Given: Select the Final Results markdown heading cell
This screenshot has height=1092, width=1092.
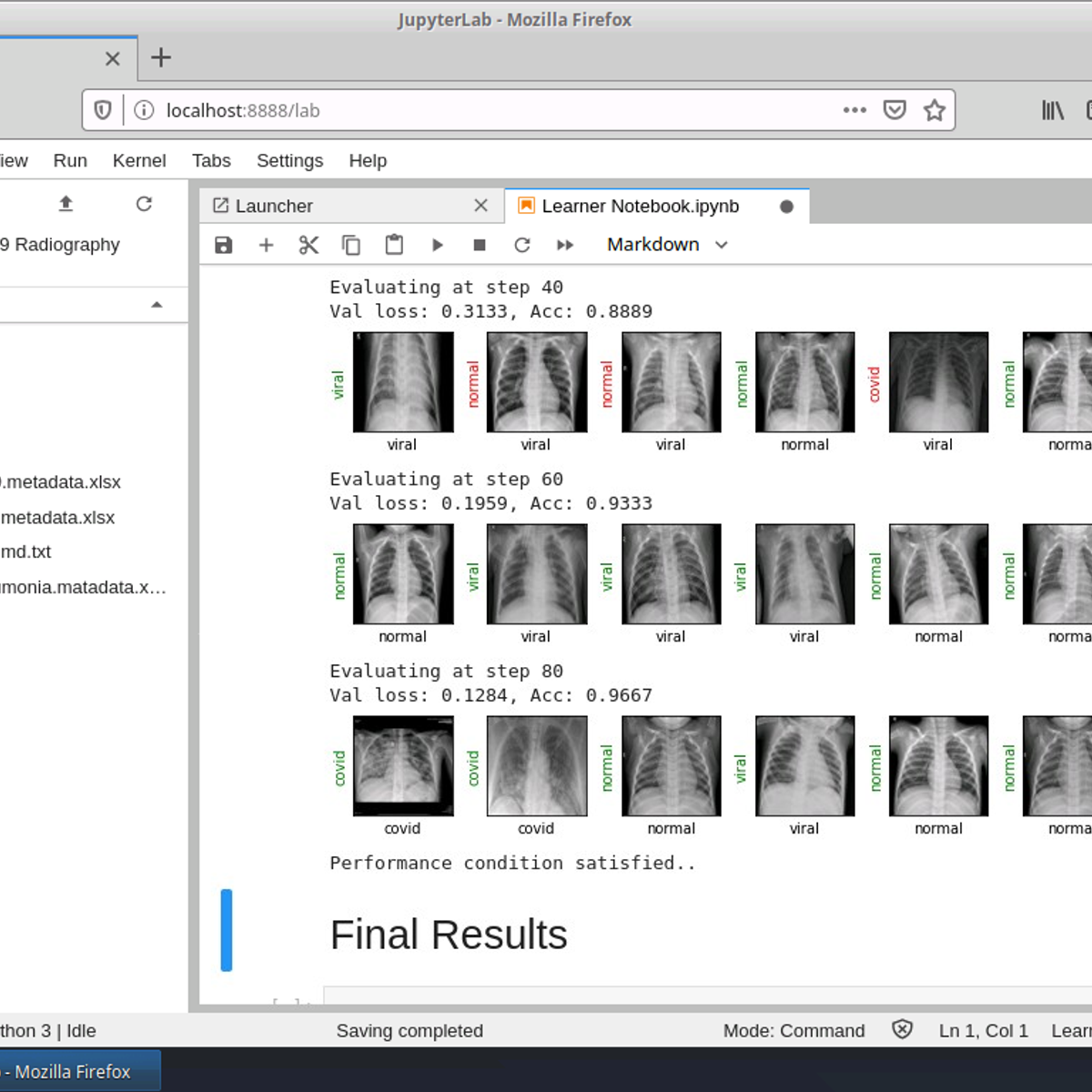Looking at the screenshot, I should (x=449, y=935).
